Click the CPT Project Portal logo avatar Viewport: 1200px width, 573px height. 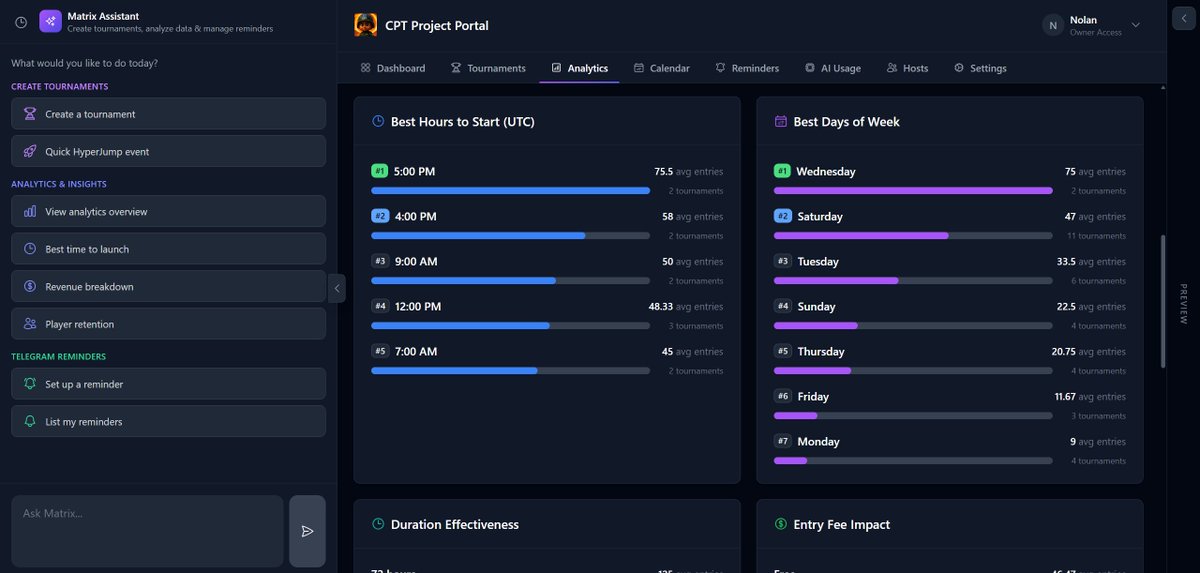point(366,25)
